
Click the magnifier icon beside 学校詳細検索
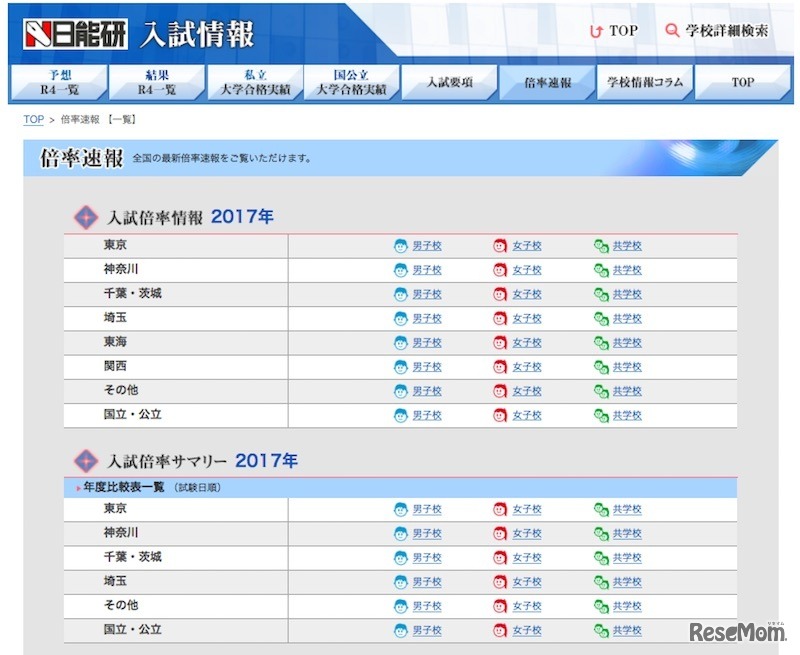(672, 31)
